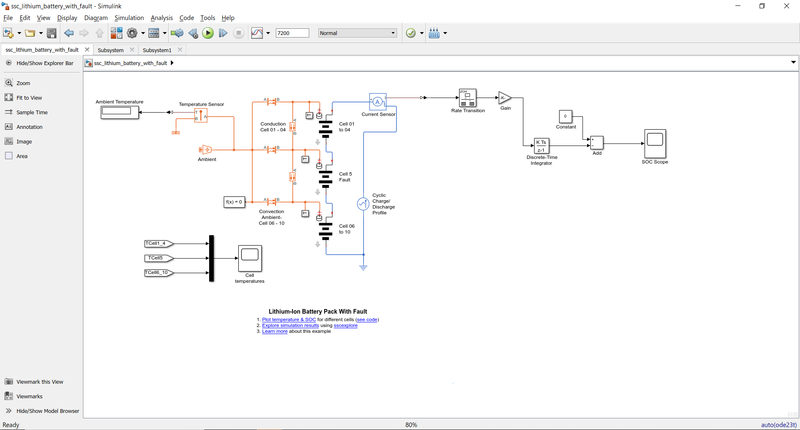Image resolution: width=800 pixels, height=430 pixels.
Task: Expand the Data Inspector record dropdown arrow
Action: (268, 33)
